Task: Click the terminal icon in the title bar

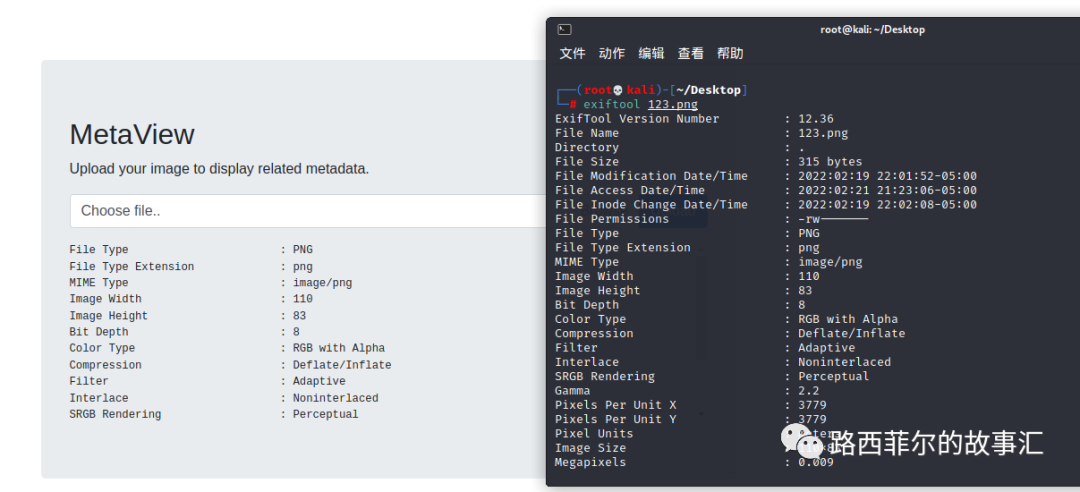Action: point(565,30)
